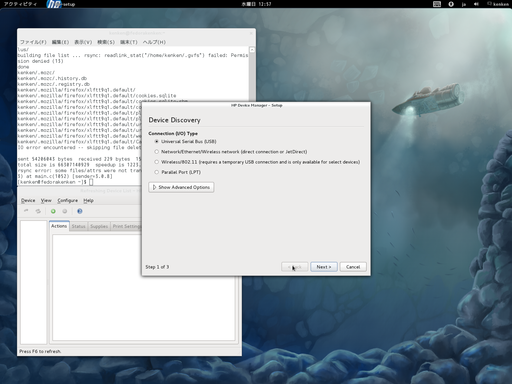The height and width of the screenshot is (384, 512).
Task: Open the Device menu in HP Device Manager
Action: tap(28, 200)
